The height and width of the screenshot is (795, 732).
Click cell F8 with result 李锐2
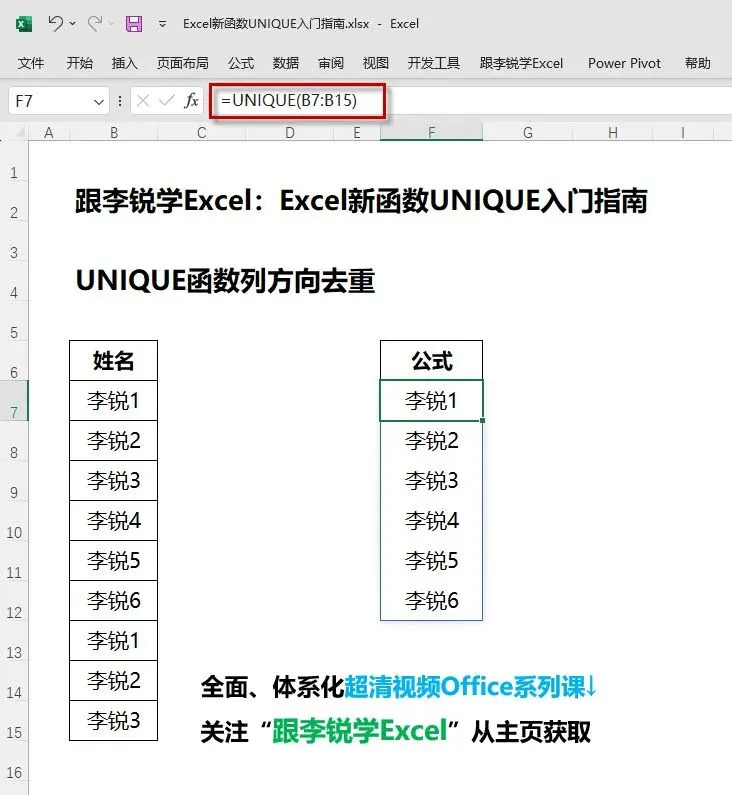click(431, 441)
